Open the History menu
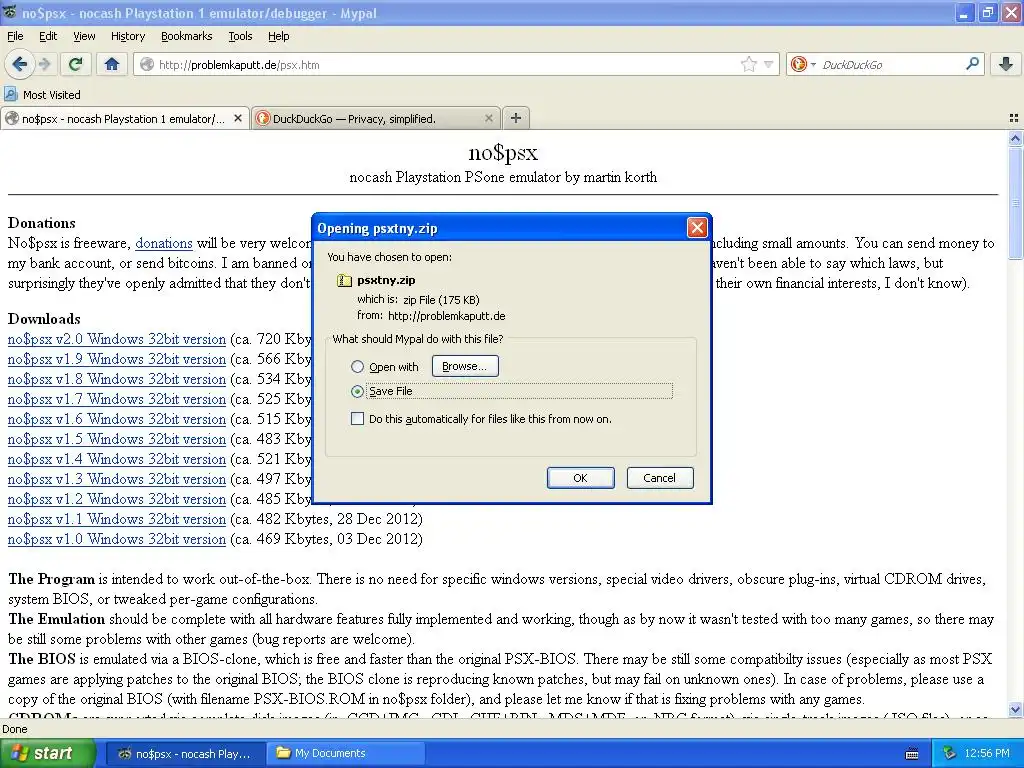 point(127,36)
